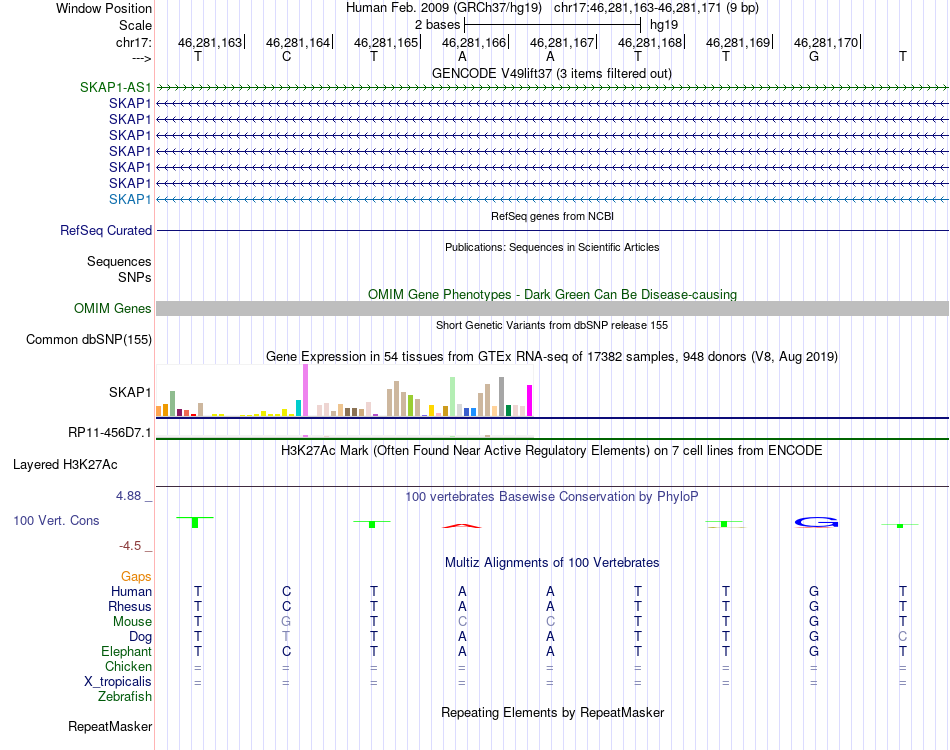Click the Sequences track label
950x750 pixels.
pos(119,261)
